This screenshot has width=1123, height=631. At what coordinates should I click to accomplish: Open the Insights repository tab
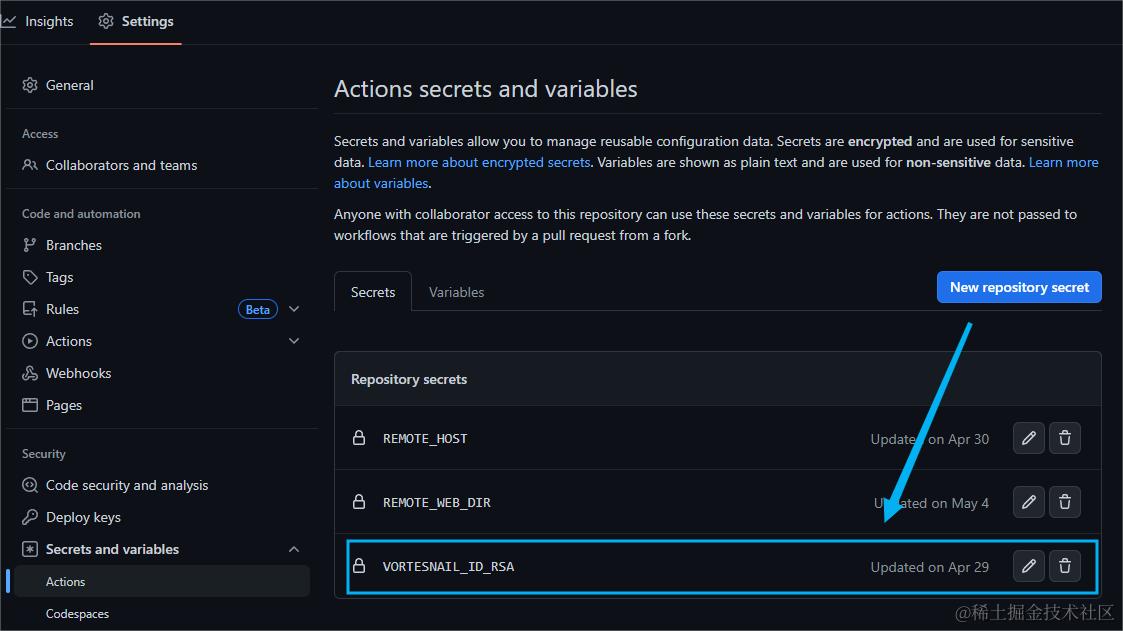tap(39, 21)
